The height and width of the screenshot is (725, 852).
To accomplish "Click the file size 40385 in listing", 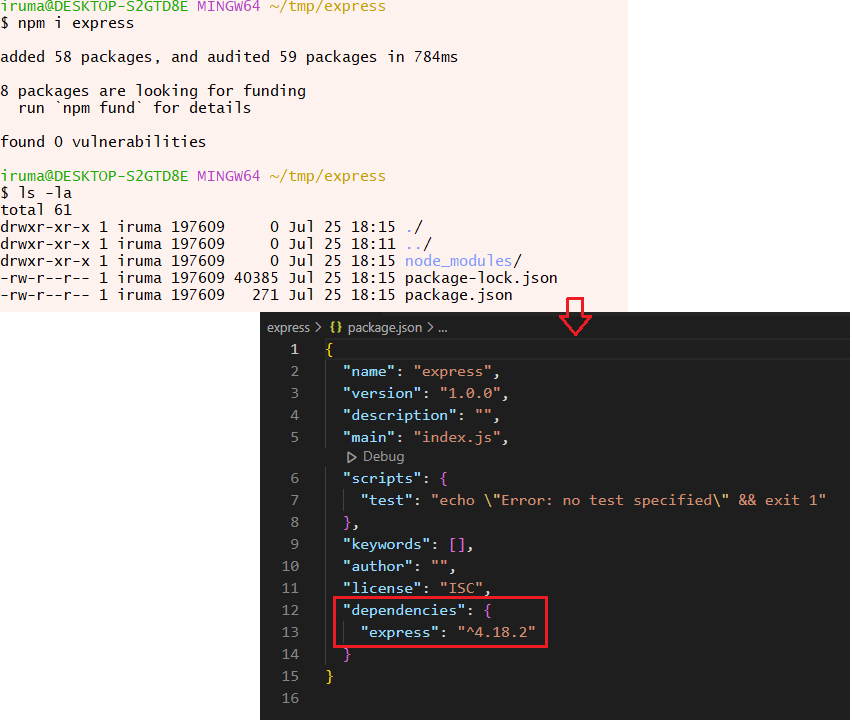I will 256,278.
